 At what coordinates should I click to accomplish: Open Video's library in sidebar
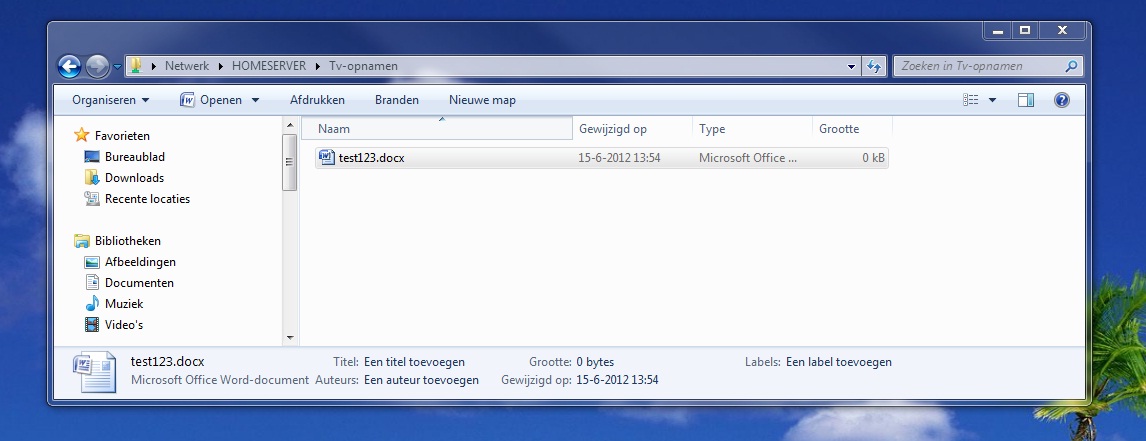[x=124, y=324]
